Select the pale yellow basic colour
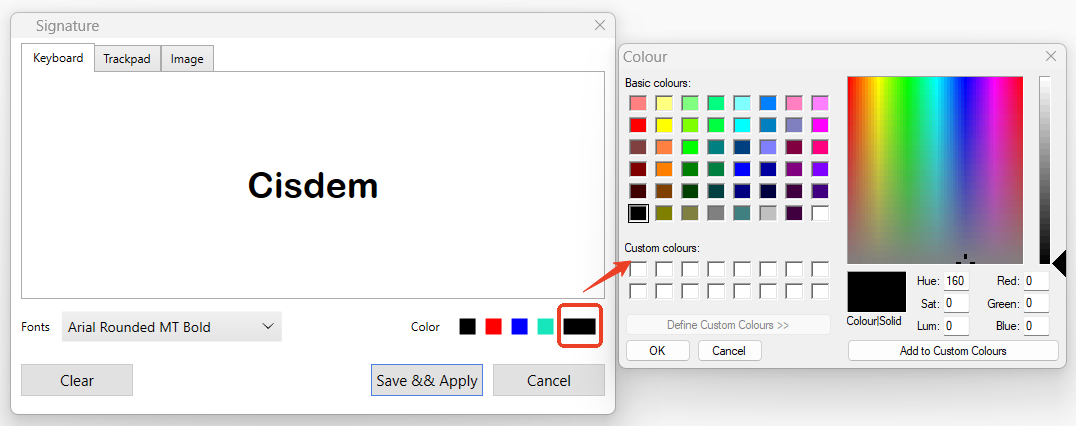1076x426 pixels. click(664, 103)
